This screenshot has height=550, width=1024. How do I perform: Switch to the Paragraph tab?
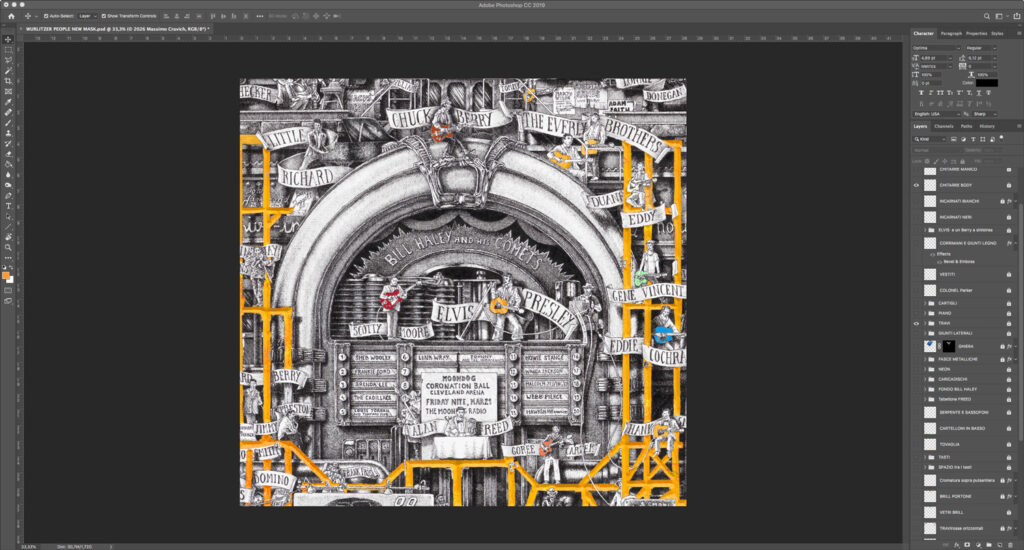(x=951, y=33)
